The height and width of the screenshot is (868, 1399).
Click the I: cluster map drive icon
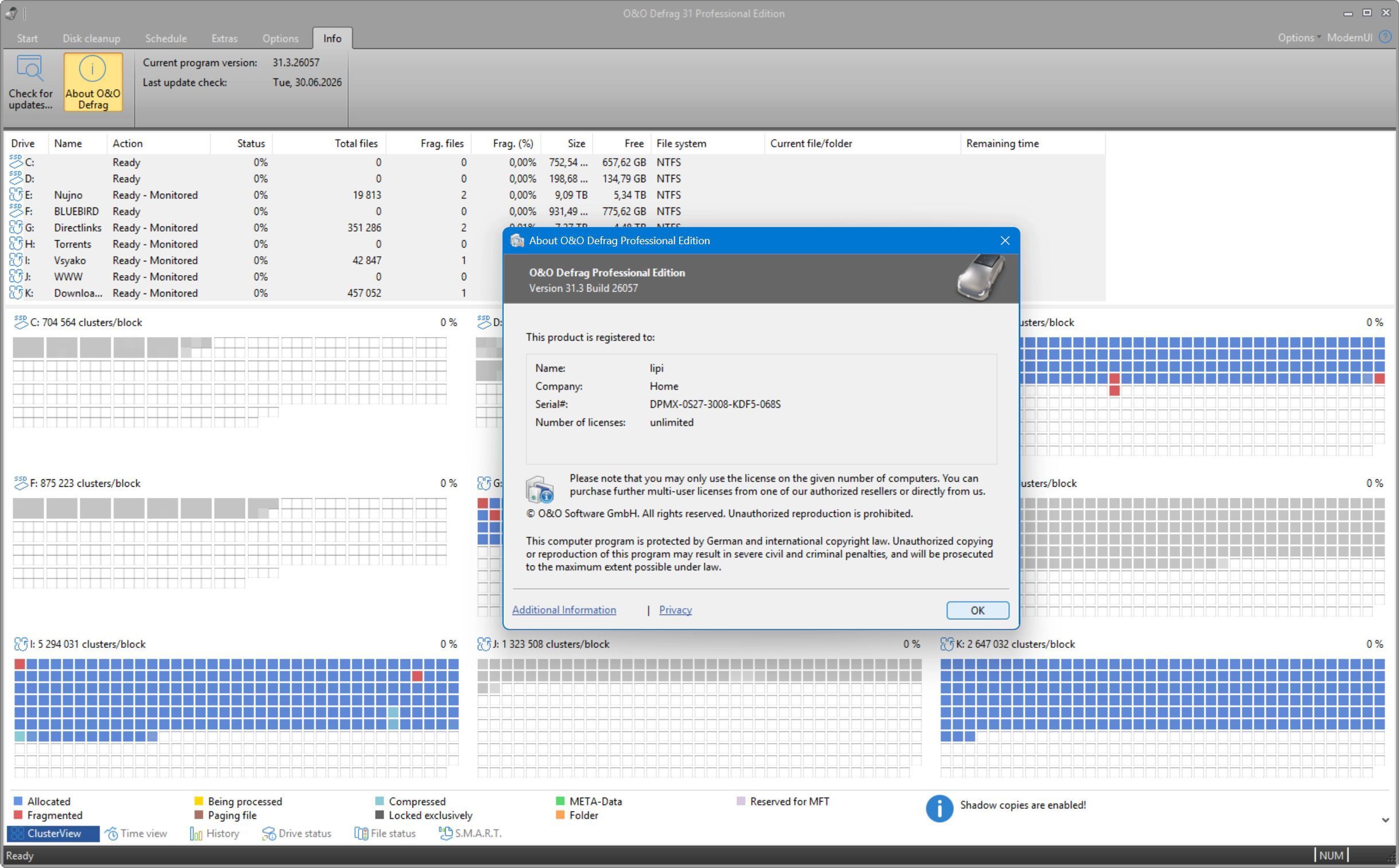click(21, 644)
